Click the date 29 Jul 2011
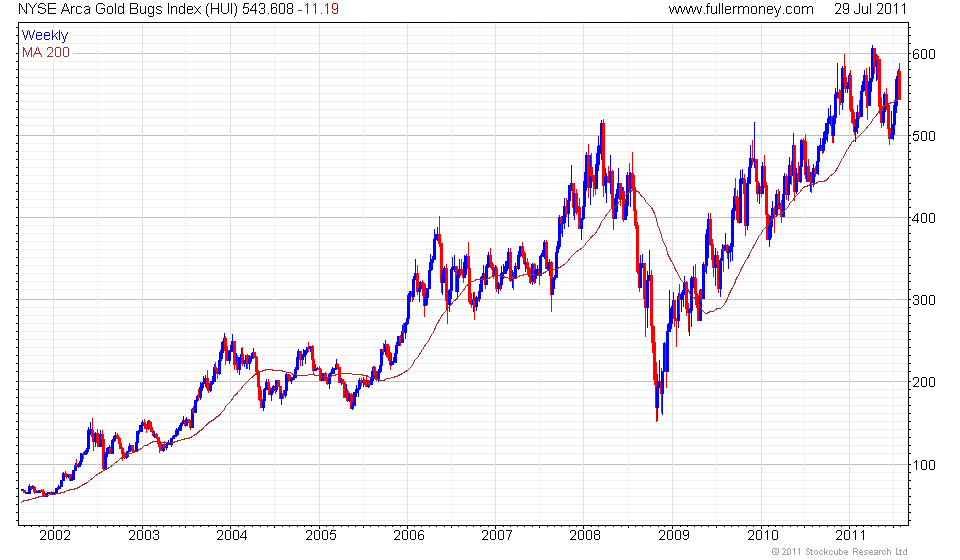The height and width of the screenshot is (560, 960). pyautogui.click(x=870, y=9)
